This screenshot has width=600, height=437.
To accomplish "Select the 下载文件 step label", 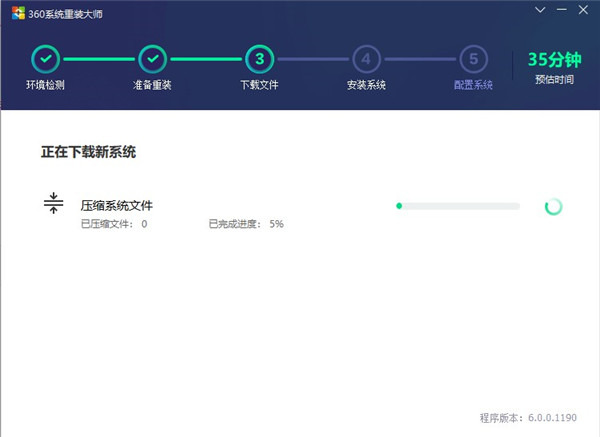I will pos(259,85).
